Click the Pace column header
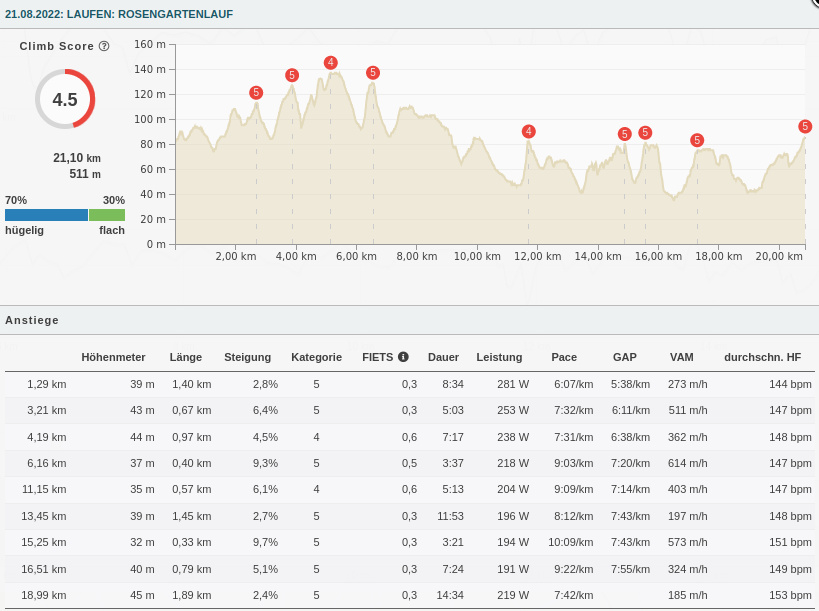This screenshot has height=611, width=819. 564,357
